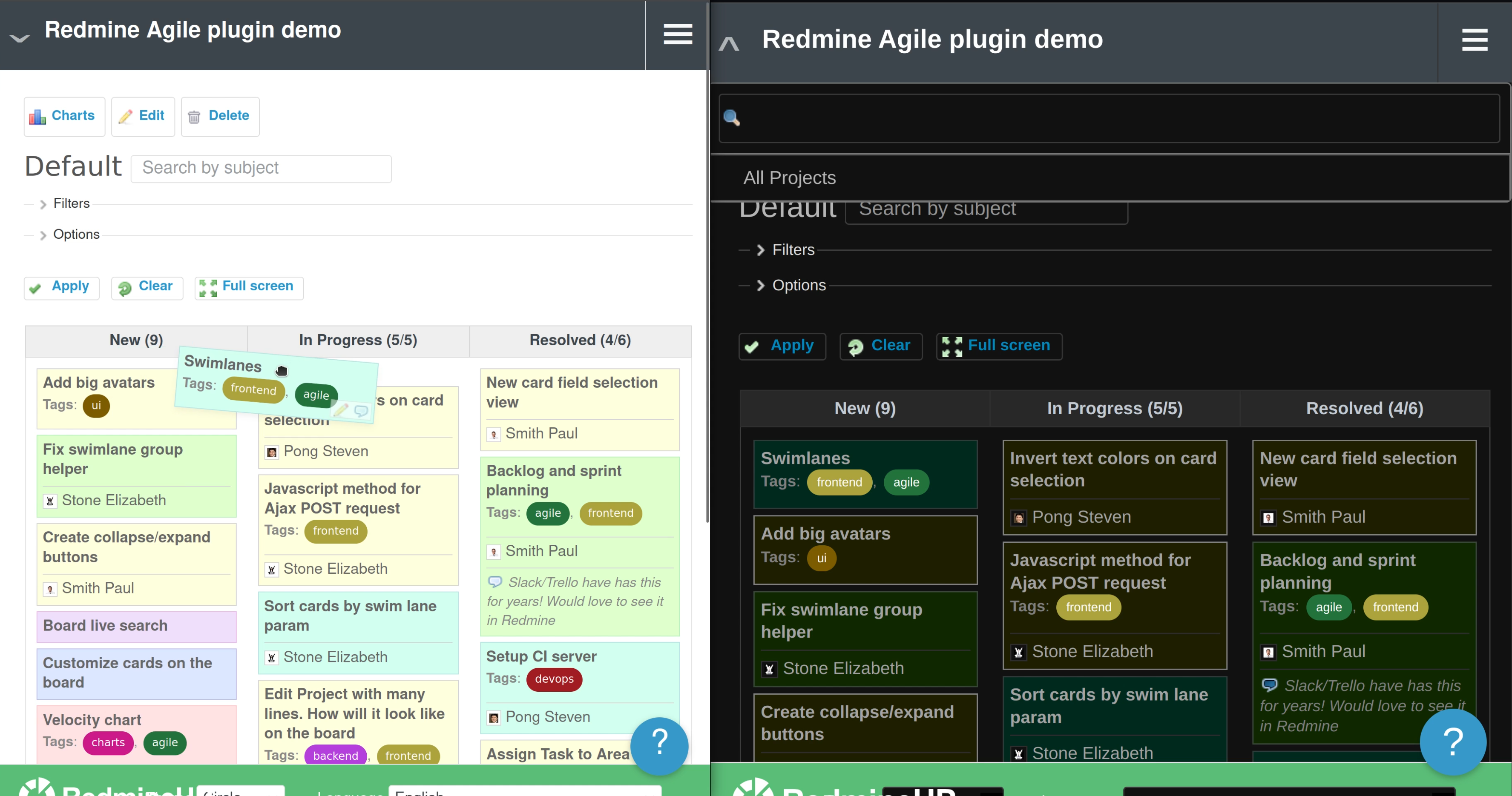
Task: Click the search magnifier in the dark panel
Action: tap(732, 118)
